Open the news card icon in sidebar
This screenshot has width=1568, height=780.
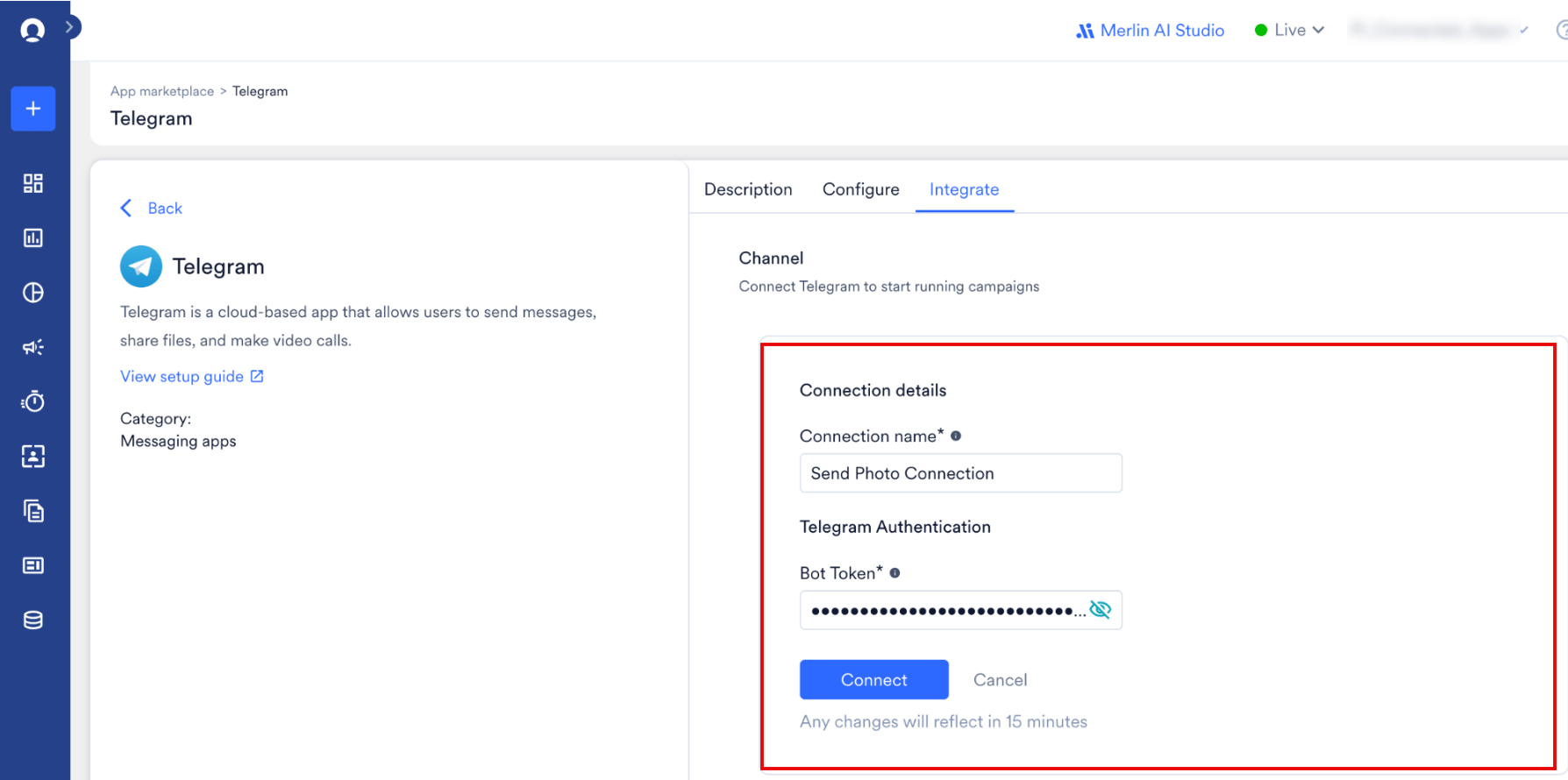pos(33,565)
